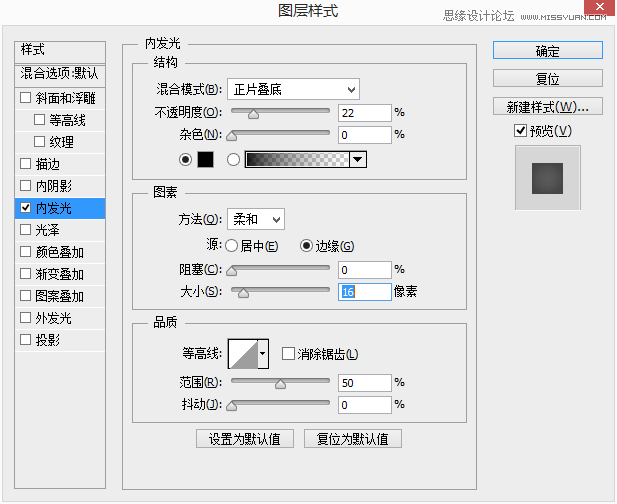Select the solid color radio button
Screen dimensions: 617x504
[185, 160]
